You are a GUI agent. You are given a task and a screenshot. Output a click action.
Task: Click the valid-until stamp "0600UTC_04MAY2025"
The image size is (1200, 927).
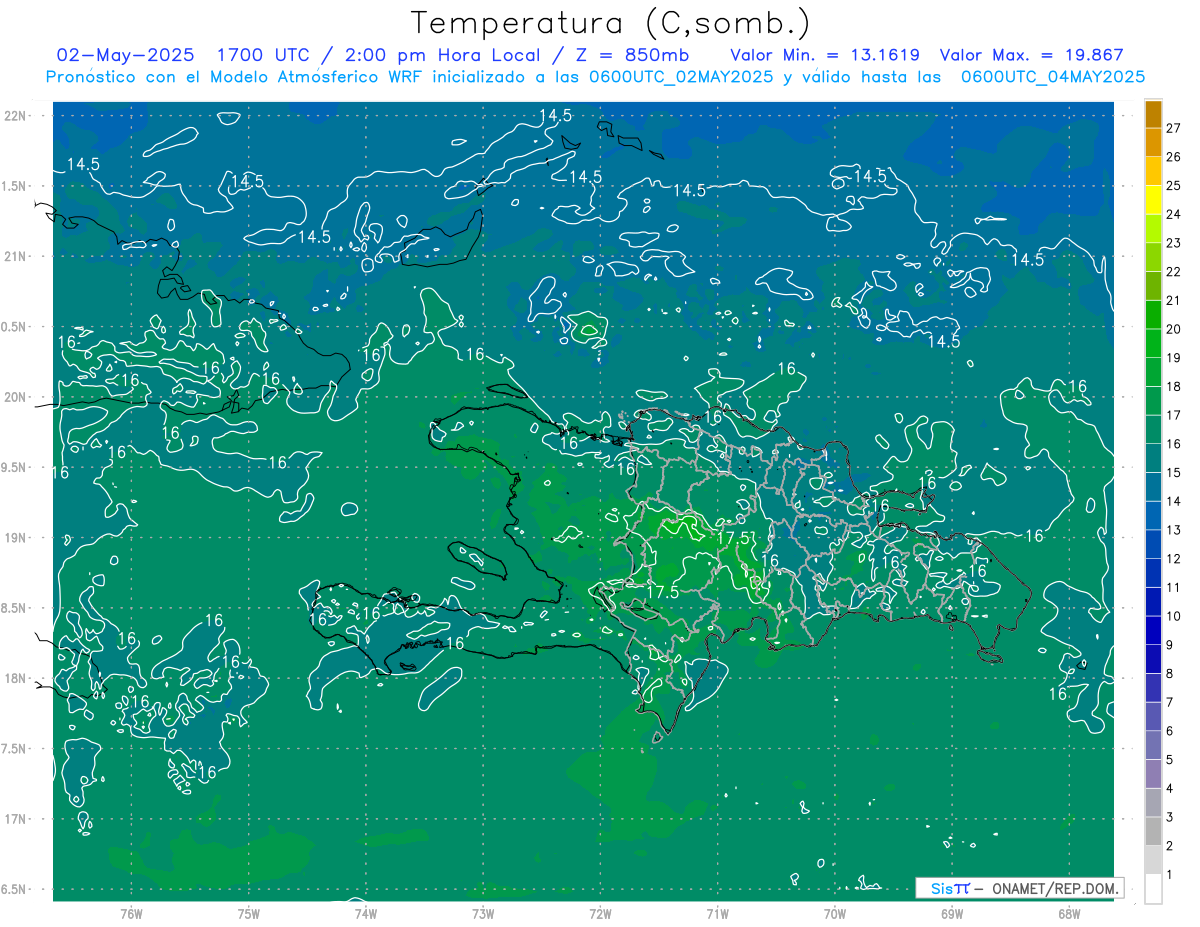coord(1052,77)
